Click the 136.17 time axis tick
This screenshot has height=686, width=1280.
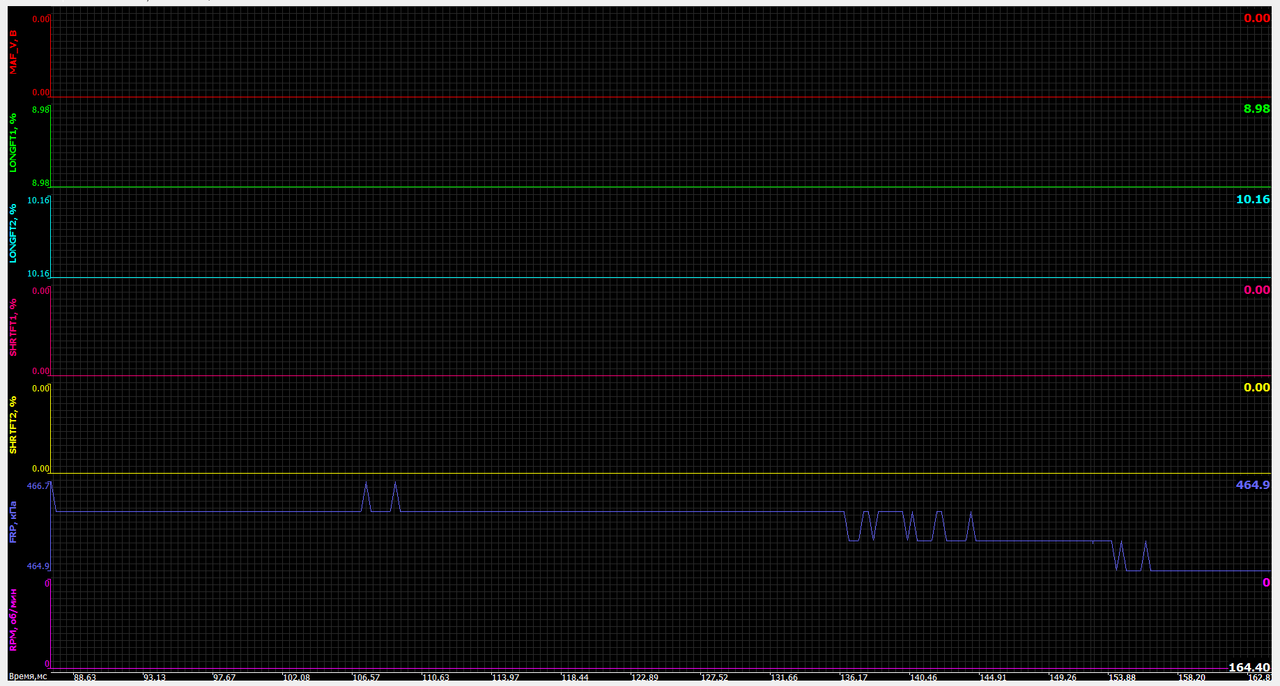pyautogui.click(x=854, y=677)
